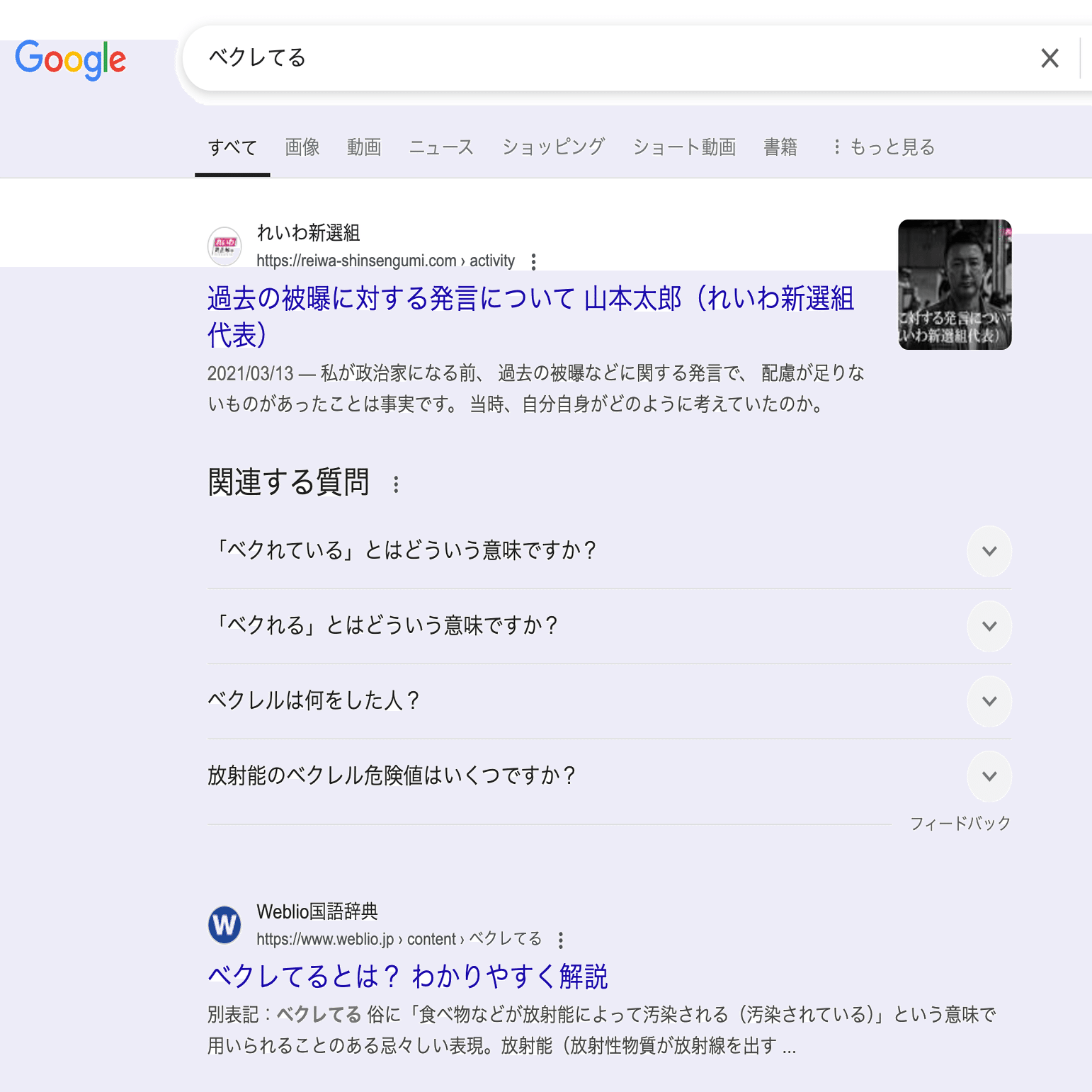This screenshot has height=1092, width=1092.
Task: Switch to the 動画 tab
Action: click(x=364, y=147)
